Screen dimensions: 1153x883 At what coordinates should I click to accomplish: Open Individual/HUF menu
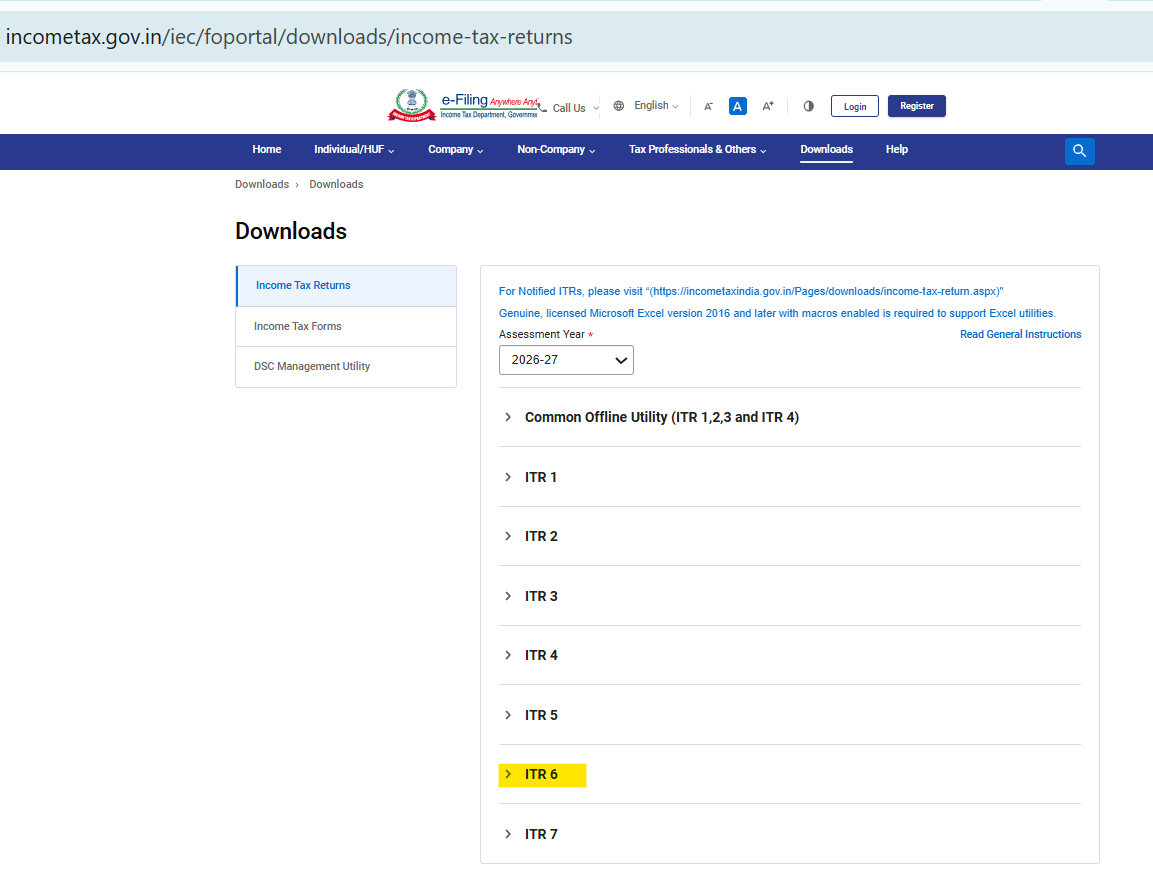tap(354, 149)
